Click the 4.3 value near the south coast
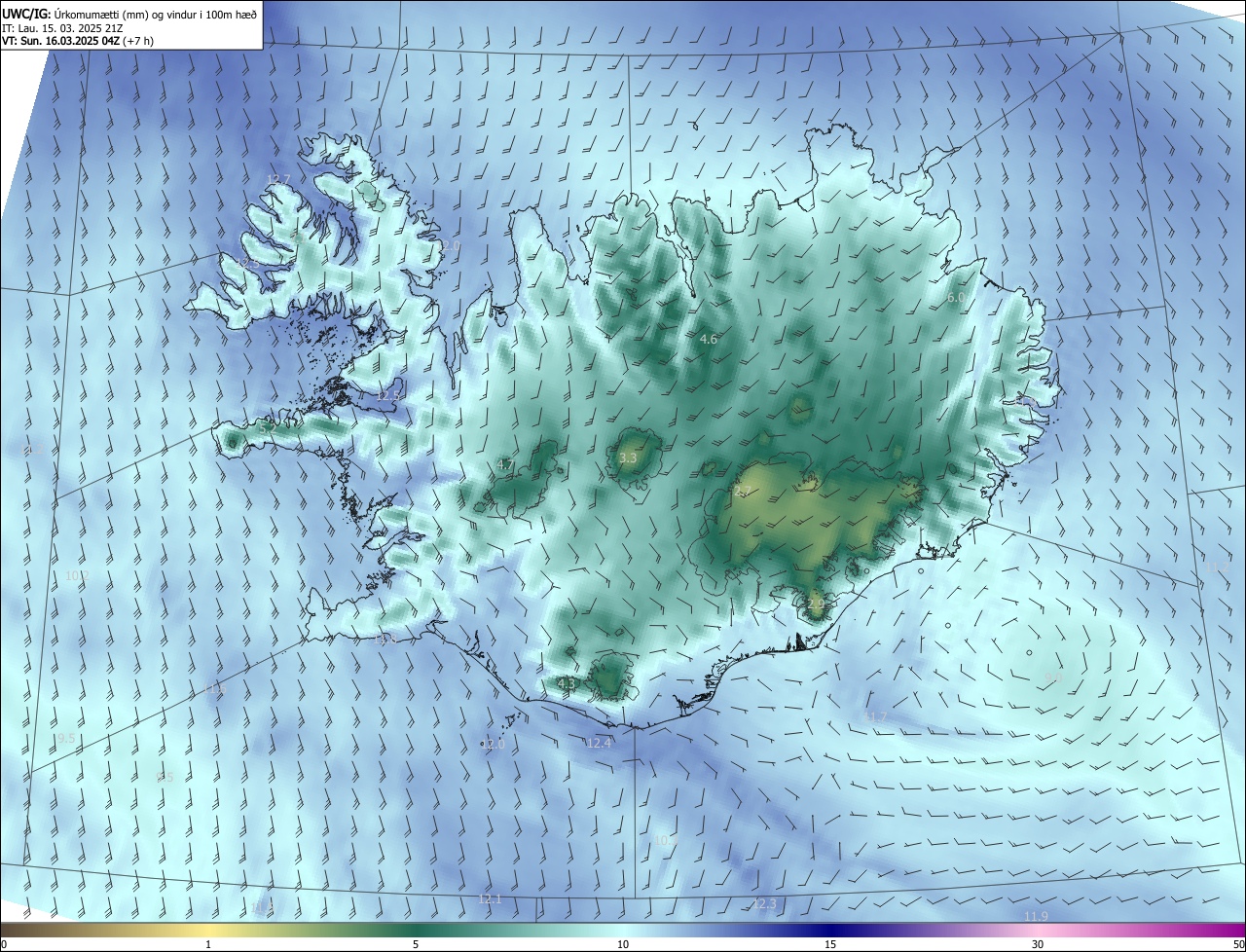This screenshot has width=1246, height=952. click(567, 683)
